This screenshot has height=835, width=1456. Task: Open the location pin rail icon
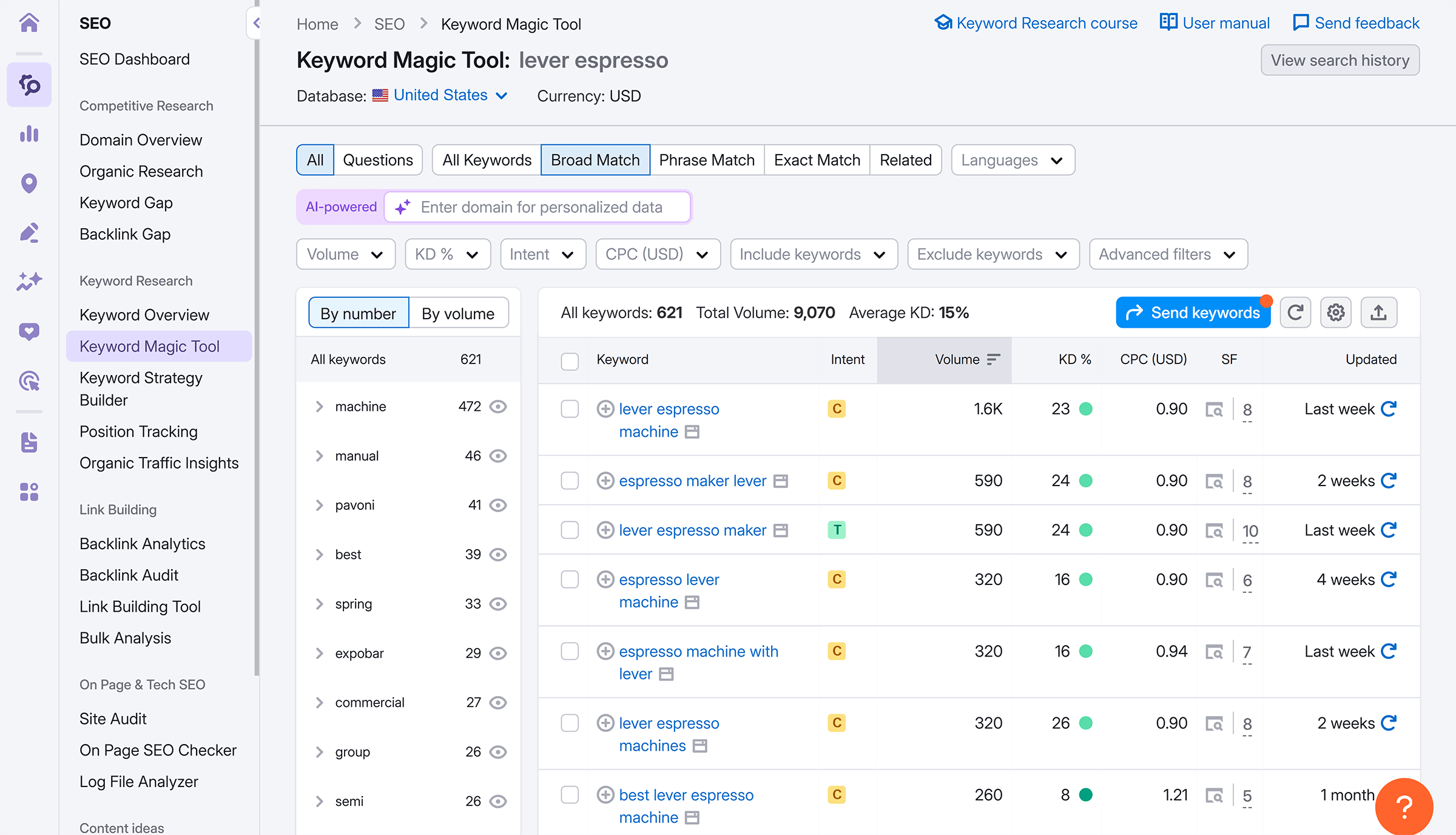click(29, 183)
